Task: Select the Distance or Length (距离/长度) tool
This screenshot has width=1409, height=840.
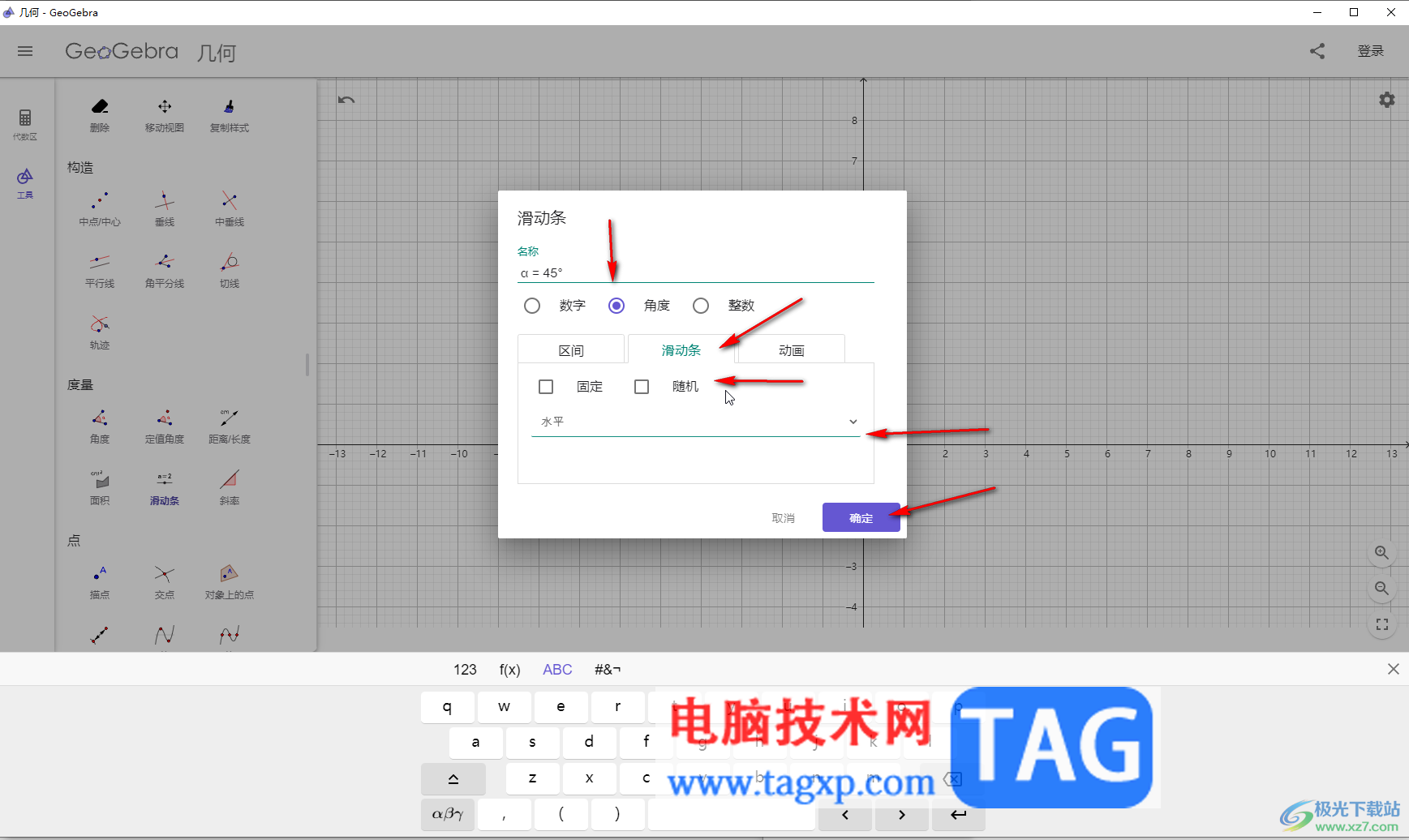Action: click(230, 426)
